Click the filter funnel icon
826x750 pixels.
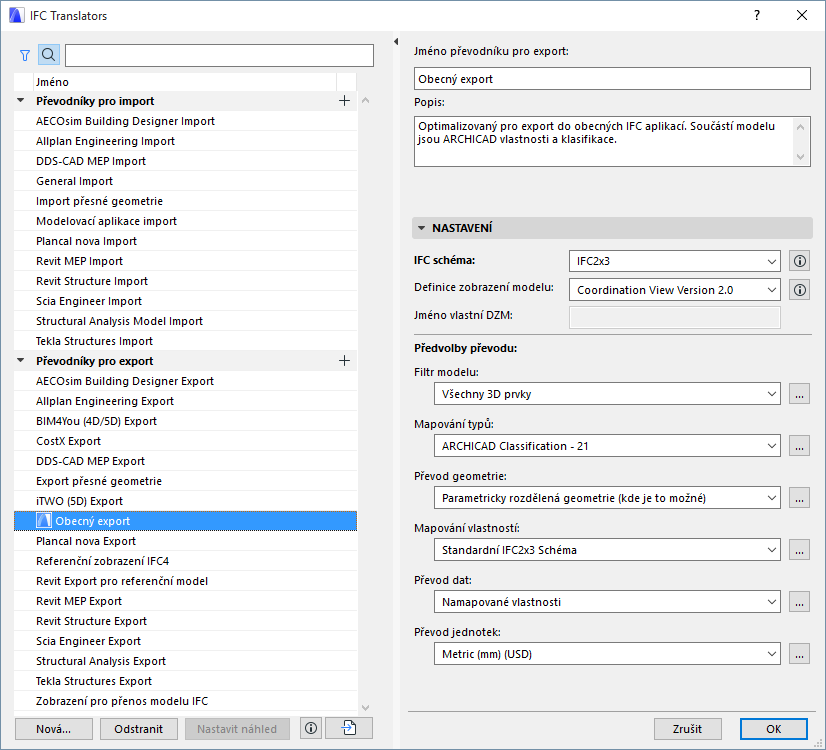click(25, 55)
